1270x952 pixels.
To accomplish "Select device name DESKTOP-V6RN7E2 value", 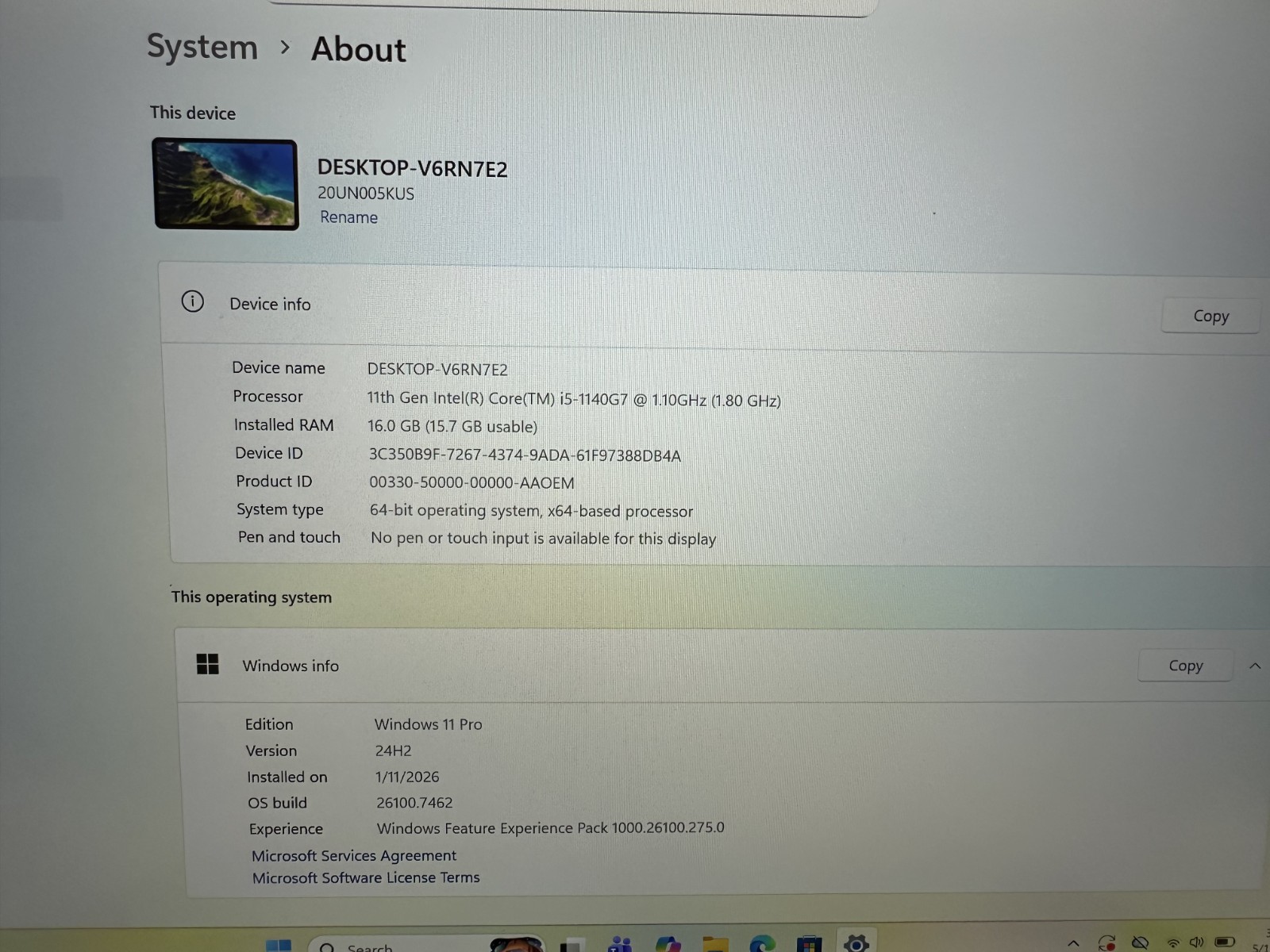I will pyautogui.click(x=437, y=369).
